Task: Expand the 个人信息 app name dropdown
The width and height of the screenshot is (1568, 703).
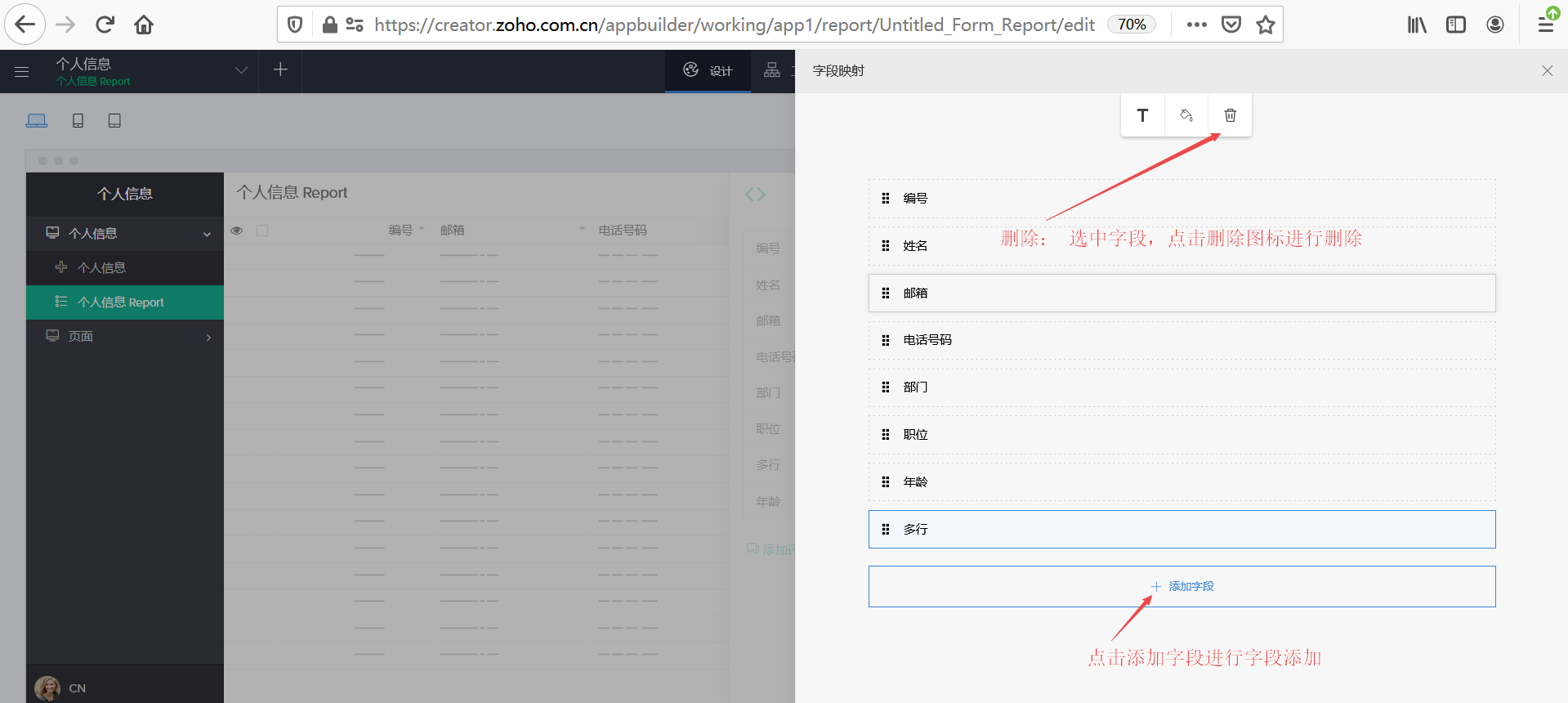Action: [241, 70]
